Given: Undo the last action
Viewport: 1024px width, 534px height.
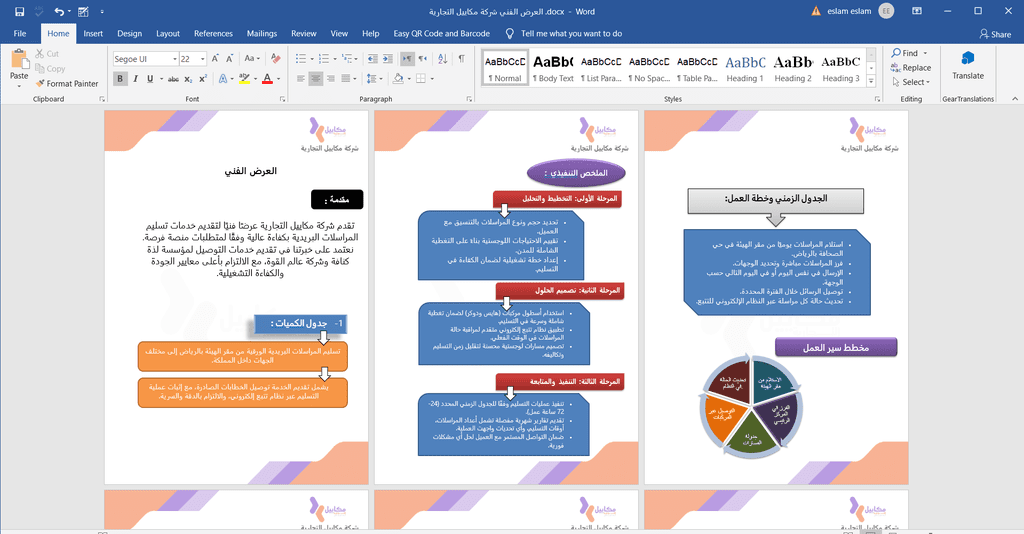Looking at the screenshot, I should (59, 11).
